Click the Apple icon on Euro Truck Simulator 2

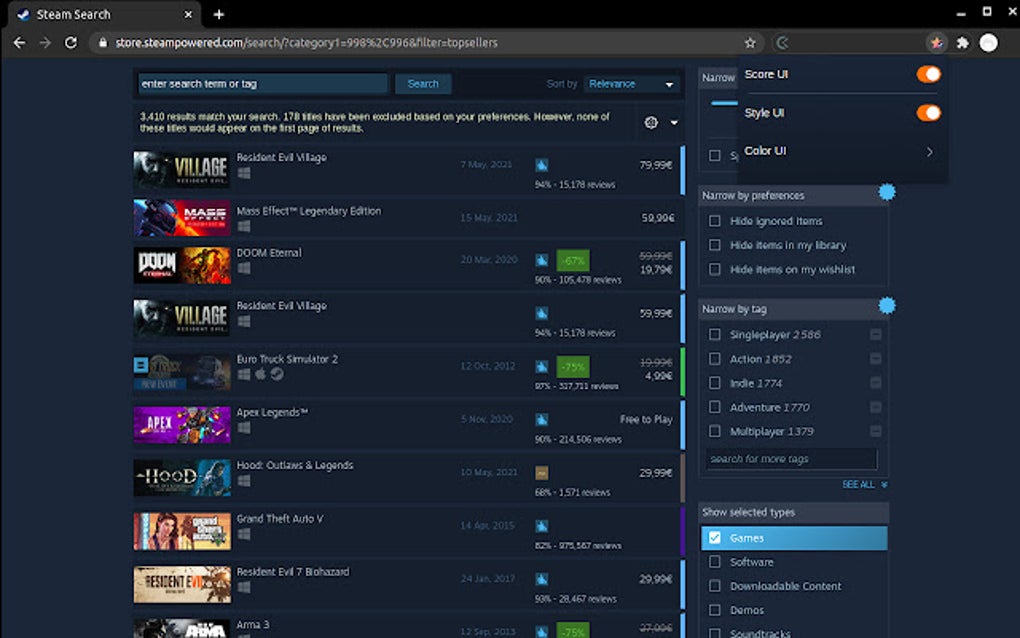click(260, 375)
